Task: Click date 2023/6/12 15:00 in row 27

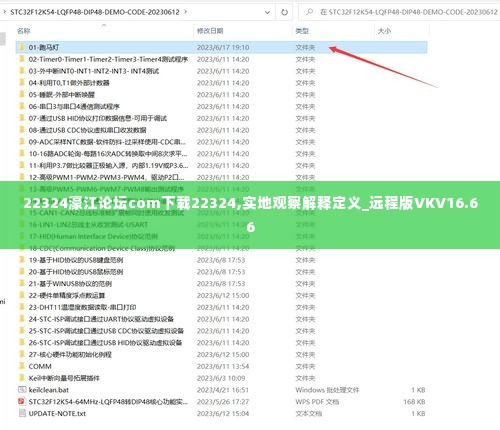Action: coord(223,354)
